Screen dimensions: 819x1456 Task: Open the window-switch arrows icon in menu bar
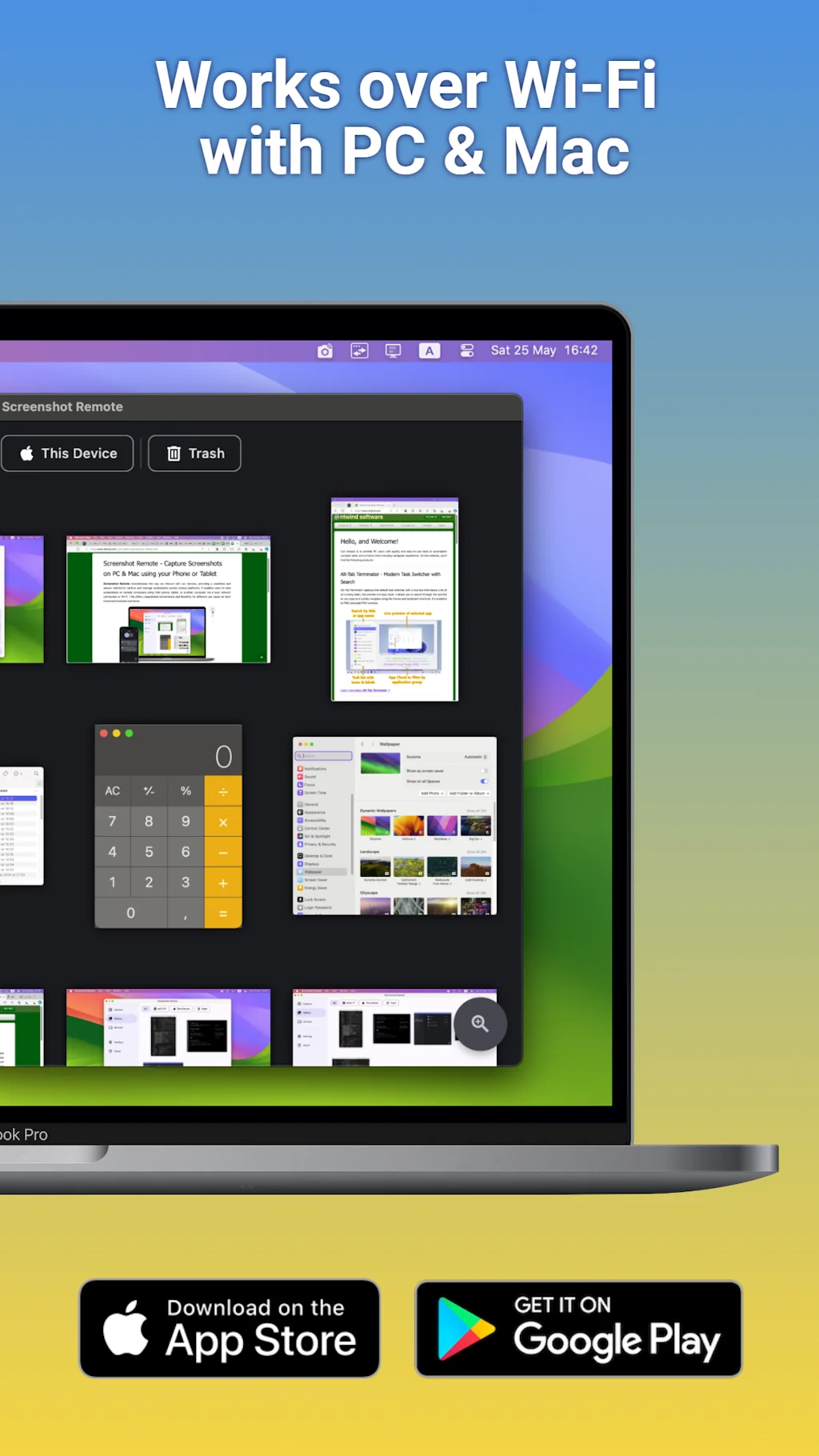click(359, 351)
